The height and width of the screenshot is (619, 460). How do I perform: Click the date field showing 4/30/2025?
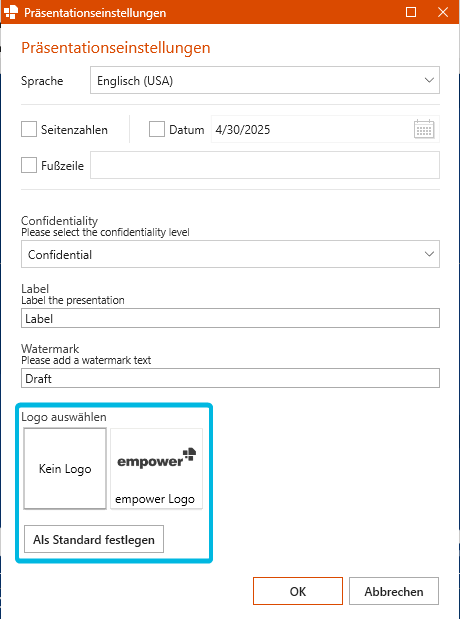point(312,129)
